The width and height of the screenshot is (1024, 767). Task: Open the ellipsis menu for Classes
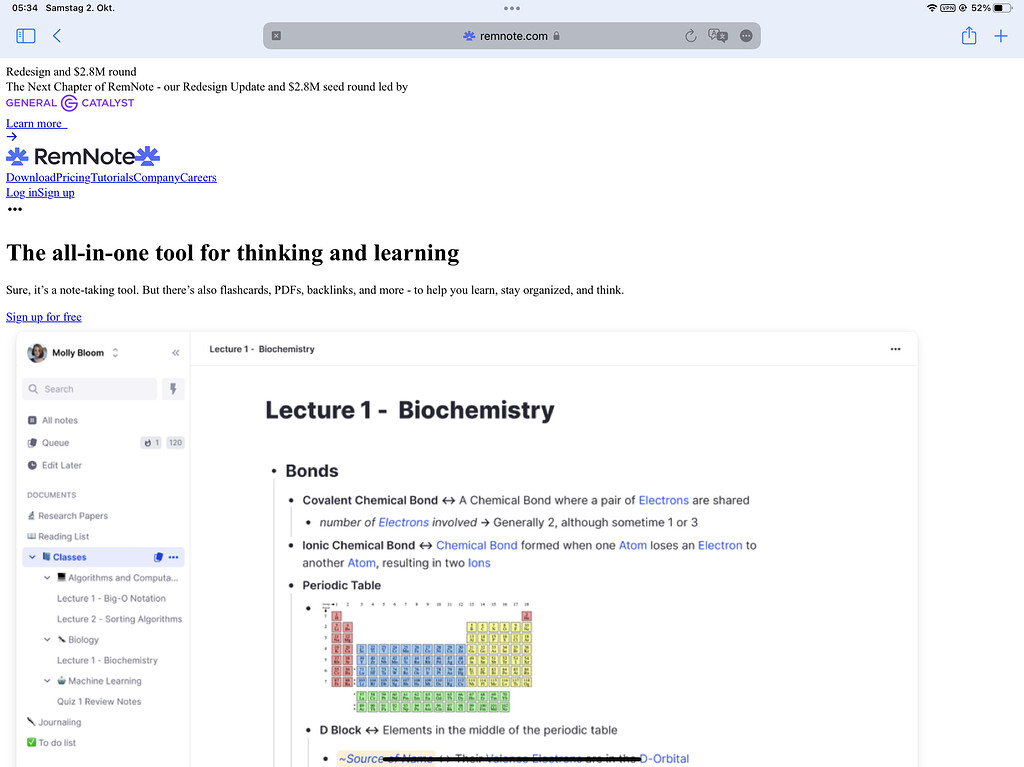coord(174,557)
